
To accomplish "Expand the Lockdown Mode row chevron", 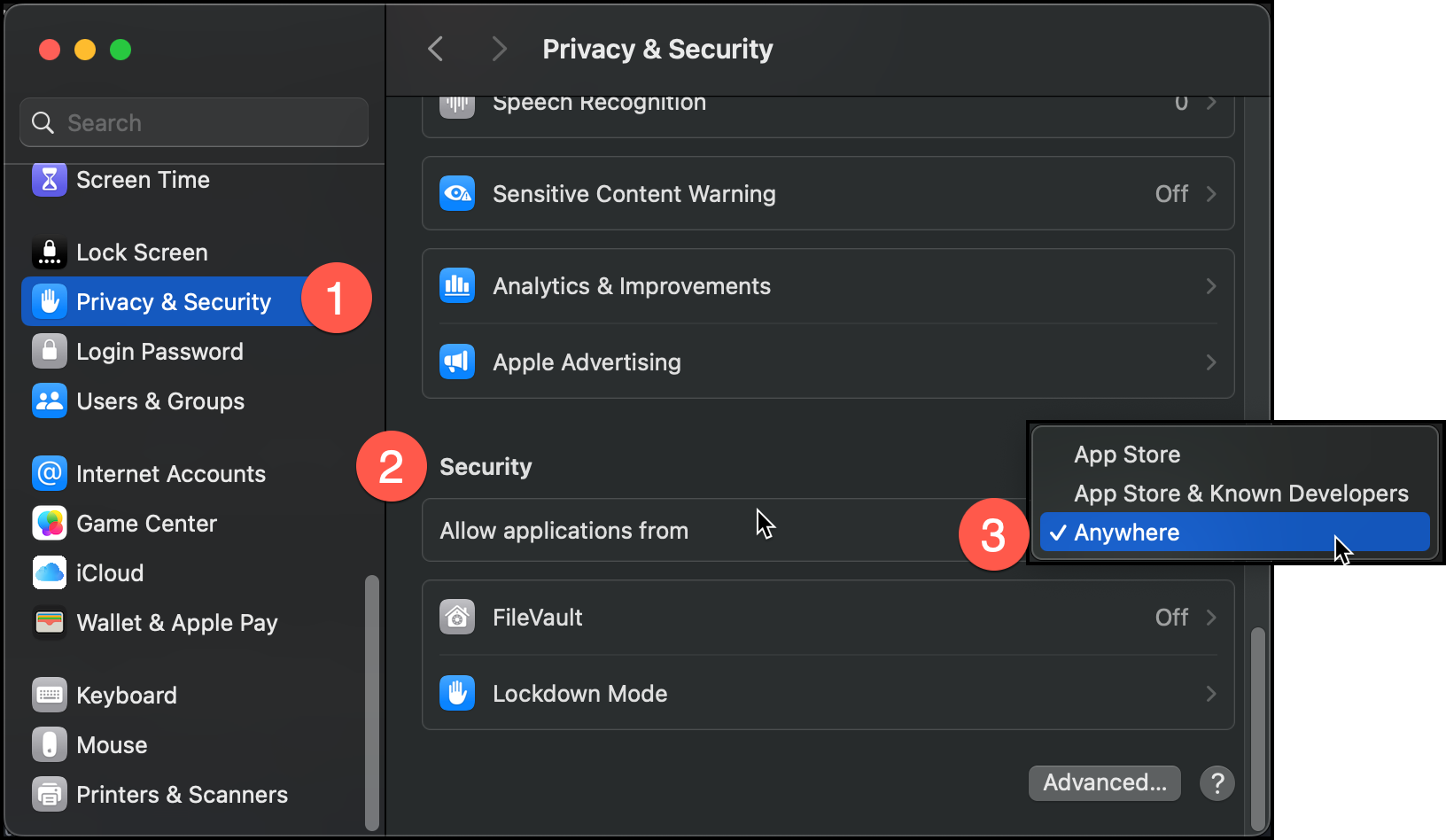I will pyautogui.click(x=1211, y=694).
